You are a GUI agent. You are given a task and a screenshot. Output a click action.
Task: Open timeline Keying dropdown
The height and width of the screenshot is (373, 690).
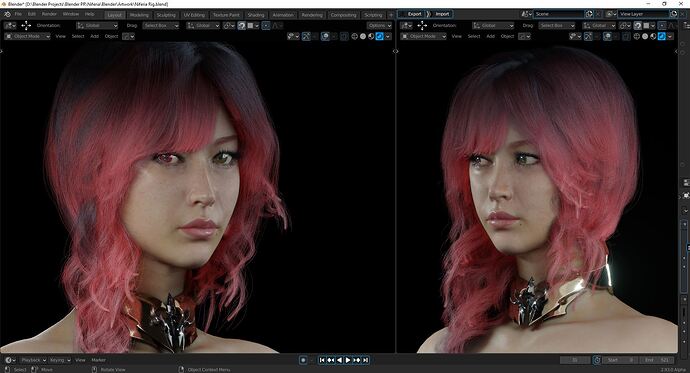[x=60, y=360]
